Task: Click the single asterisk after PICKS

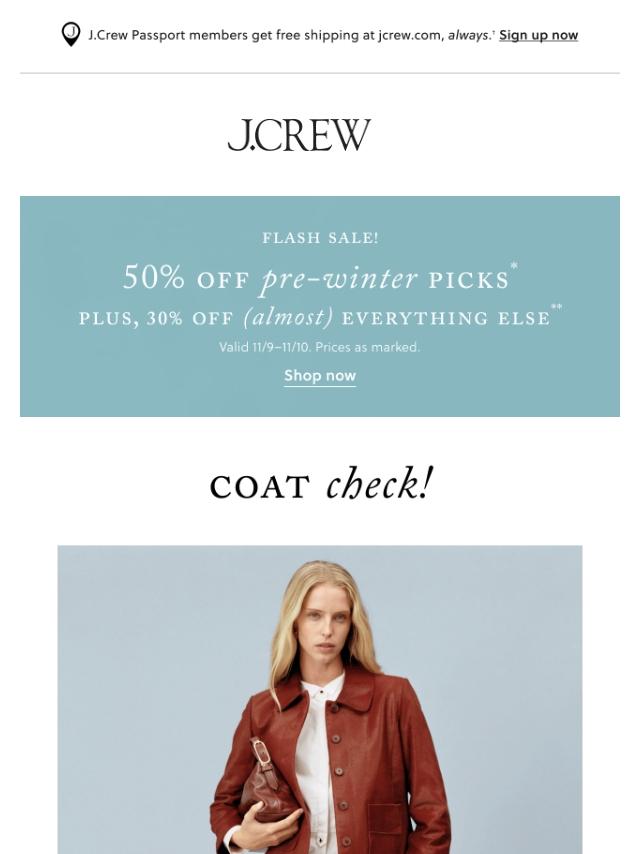Action: click(514, 266)
